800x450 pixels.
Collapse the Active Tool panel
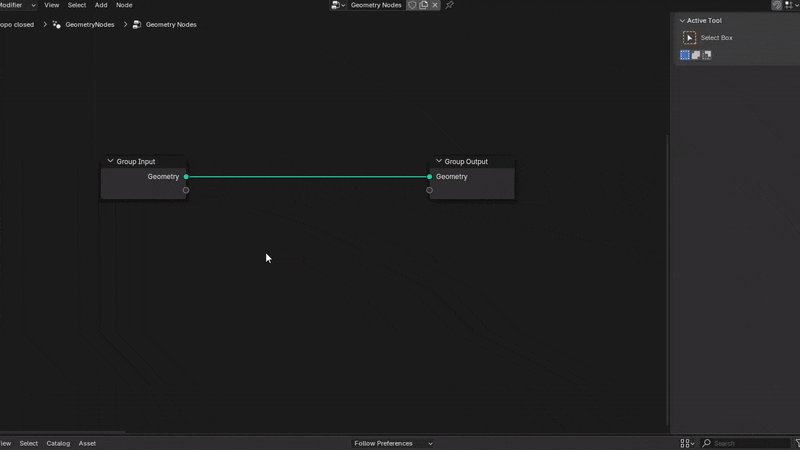click(682, 20)
